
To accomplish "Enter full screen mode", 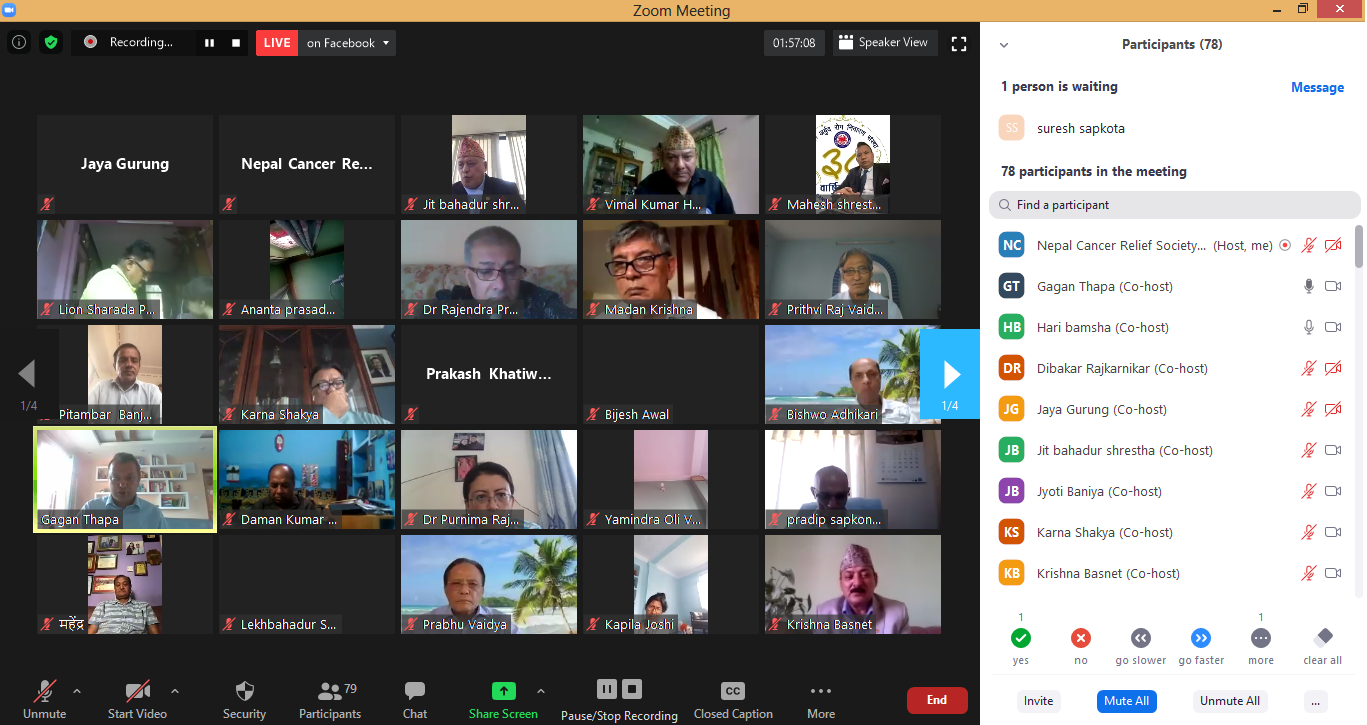I will 958,43.
